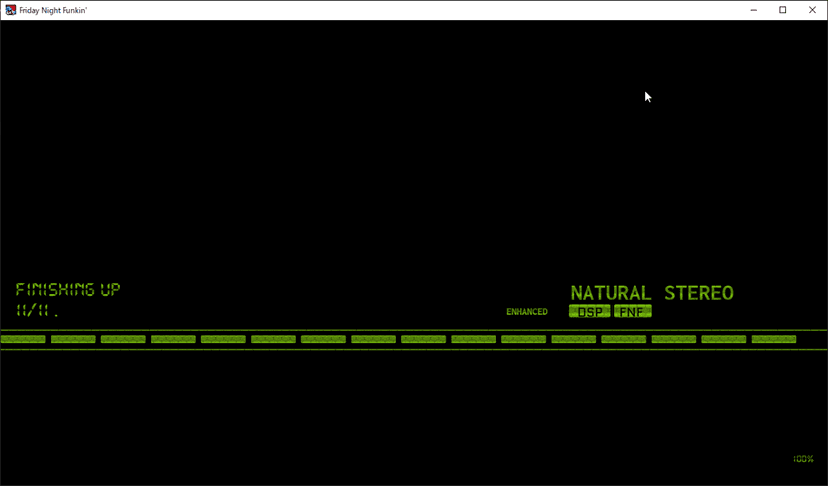828x486 pixels.
Task: Minimize the Friday Night Funkin' window
Action: 754,10
